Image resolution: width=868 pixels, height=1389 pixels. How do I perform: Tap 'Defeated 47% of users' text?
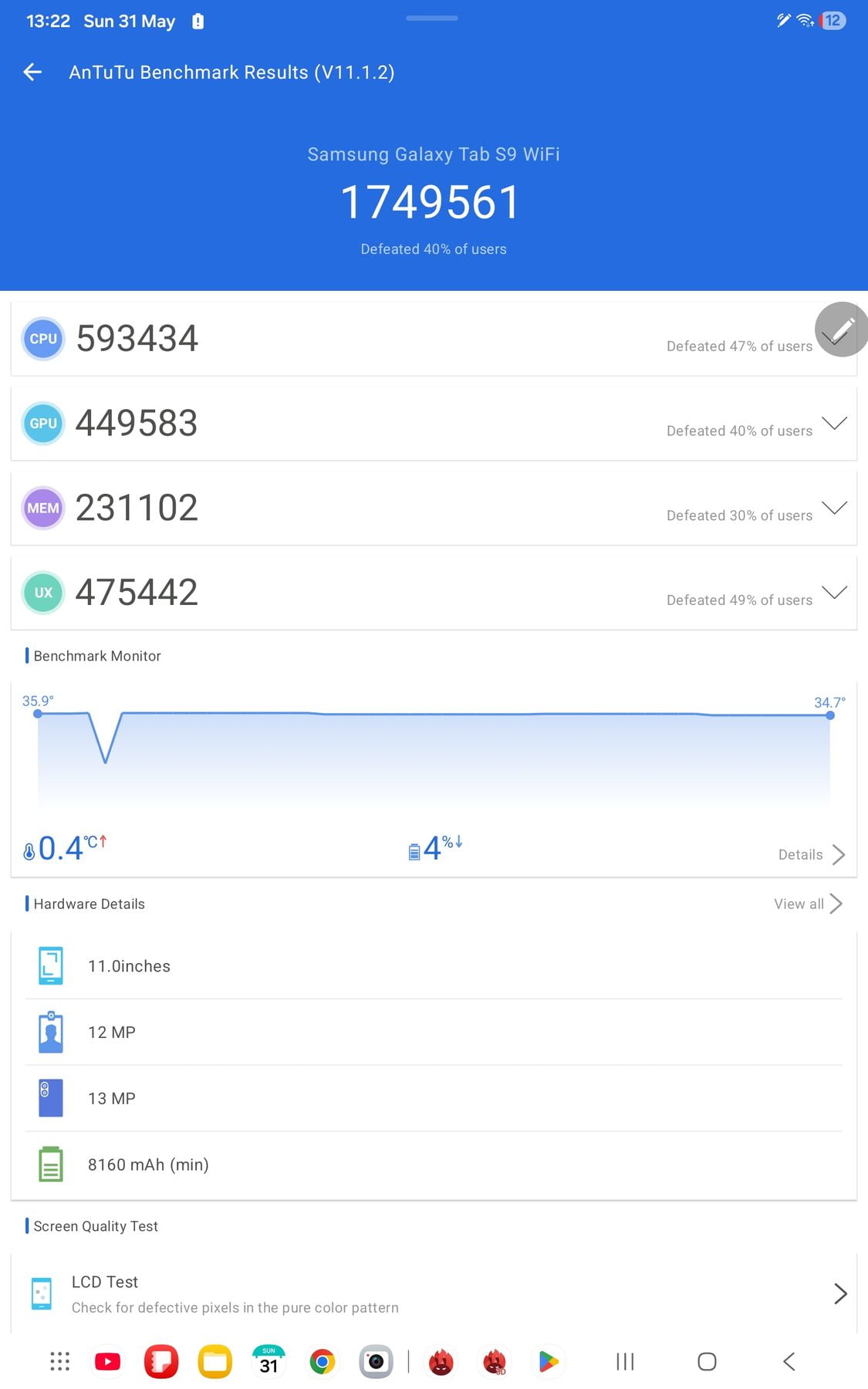coord(739,346)
